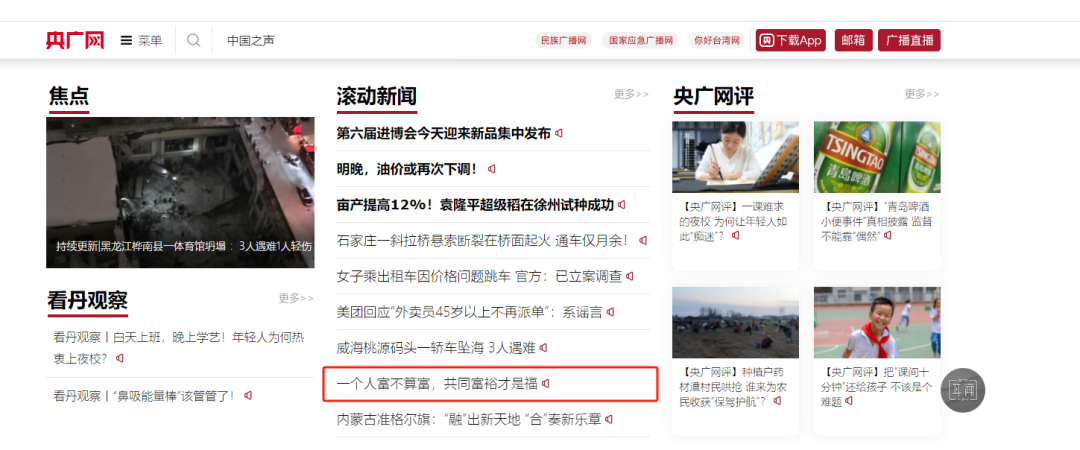Open the 中国之声 menu item
The height and width of the screenshot is (450, 1080).
click(x=251, y=41)
